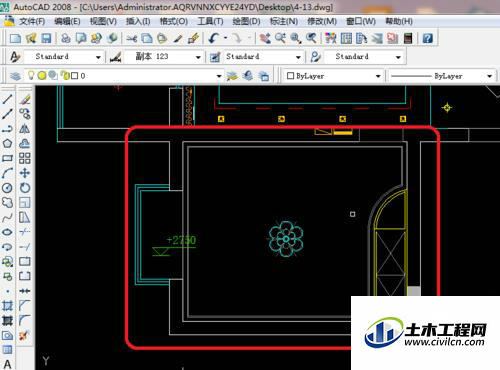Screen dimensions: 500x370
Task: Toggle layer 0 lock padlock icon
Action: pyautogui.click(x=65, y=76)
